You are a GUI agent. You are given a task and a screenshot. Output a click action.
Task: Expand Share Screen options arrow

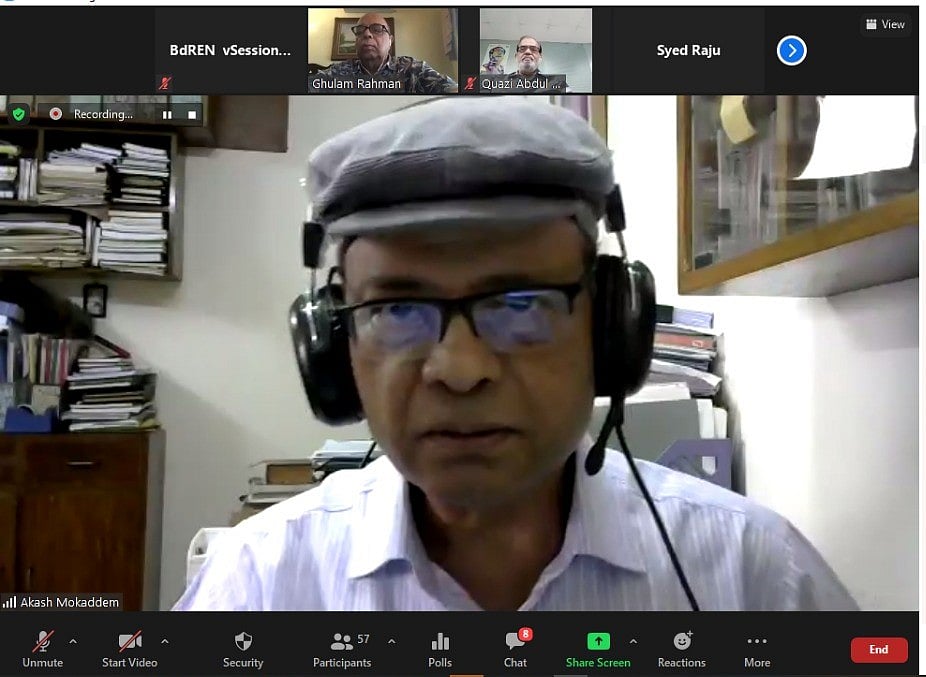click(633, 641)
